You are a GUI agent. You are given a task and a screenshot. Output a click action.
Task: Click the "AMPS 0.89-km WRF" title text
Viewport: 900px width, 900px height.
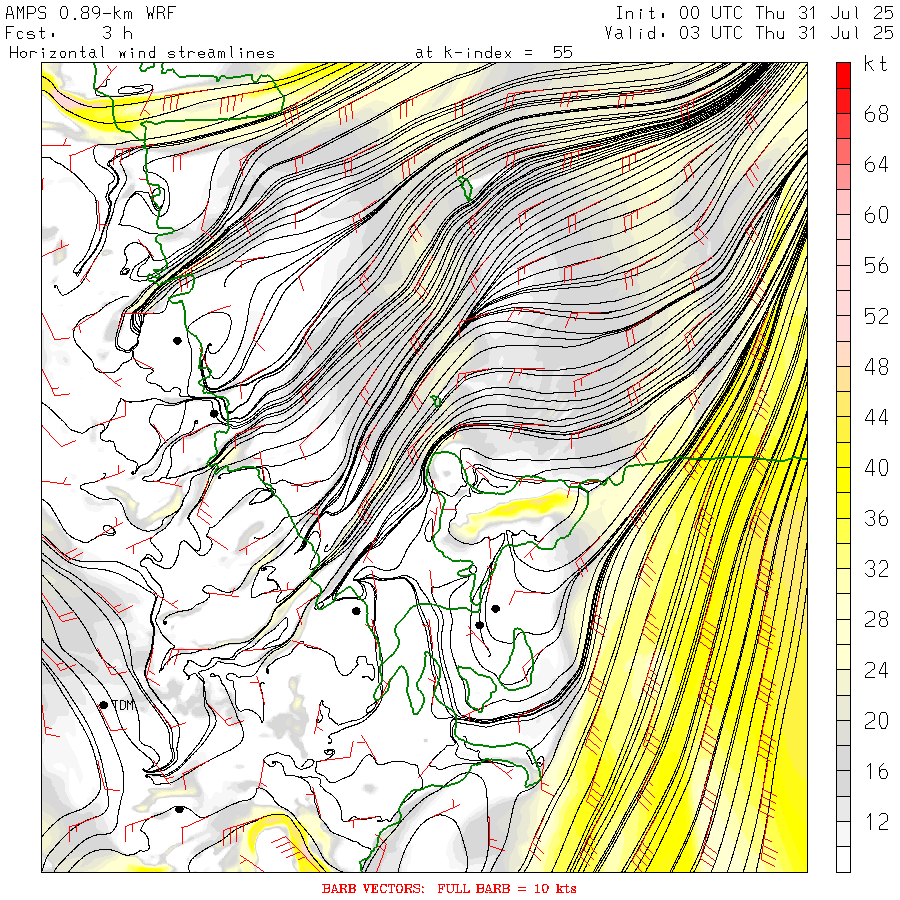pyautogui.click(x=90, y=13)
